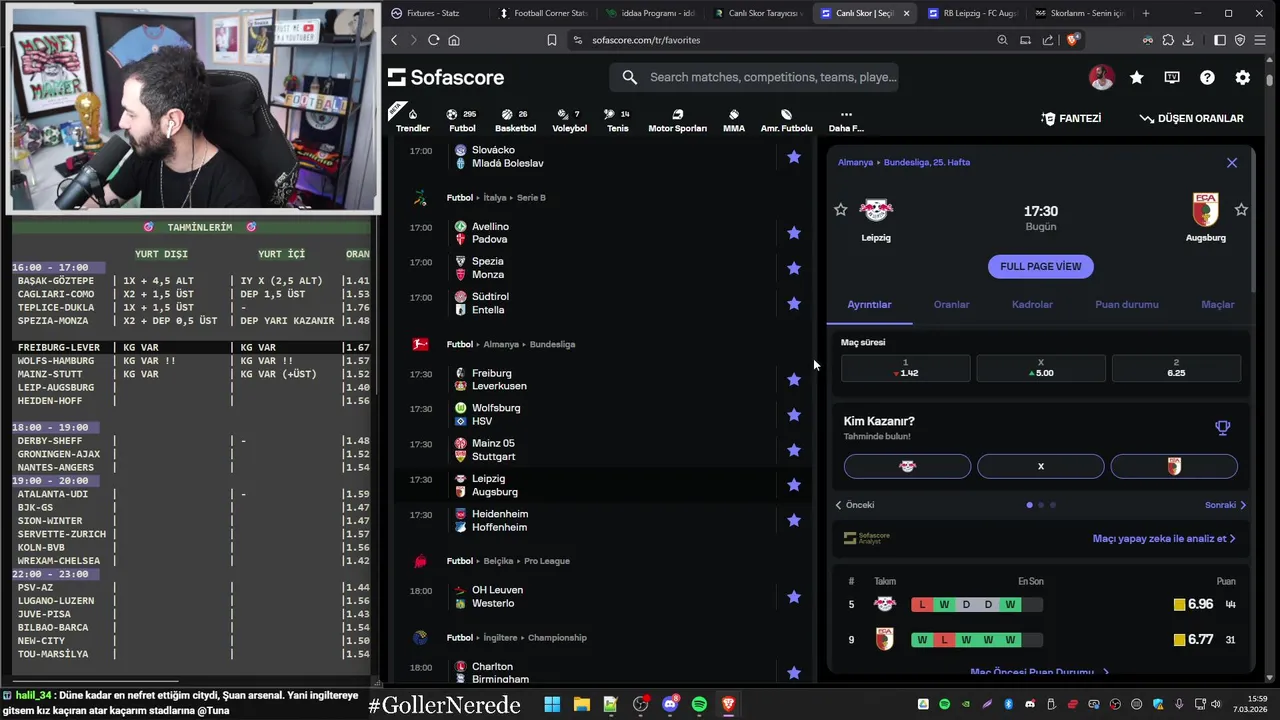Click the FULL PAGE VİEW button
1280x720 pixels.
click(x=1041, y=266)
